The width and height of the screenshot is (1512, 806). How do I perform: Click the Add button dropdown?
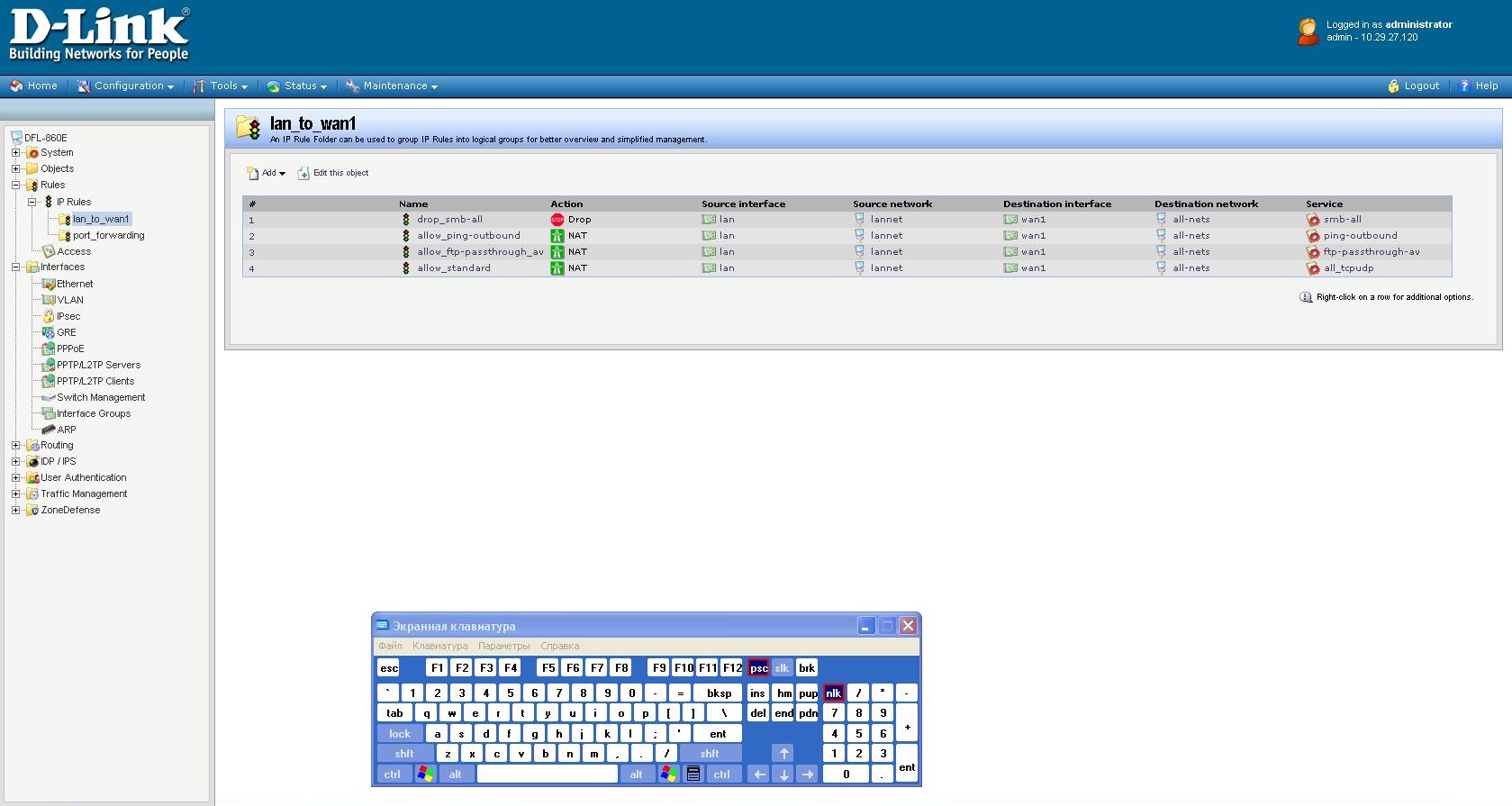click(x=273, y=173)
